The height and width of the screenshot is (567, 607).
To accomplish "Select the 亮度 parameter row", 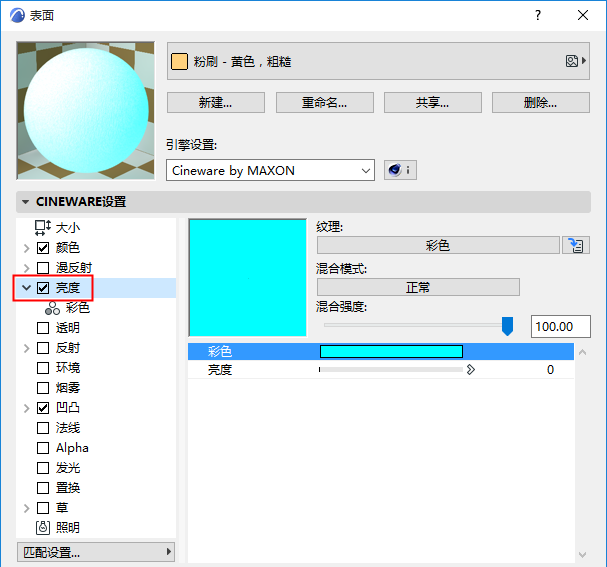I will coord(381,370).
